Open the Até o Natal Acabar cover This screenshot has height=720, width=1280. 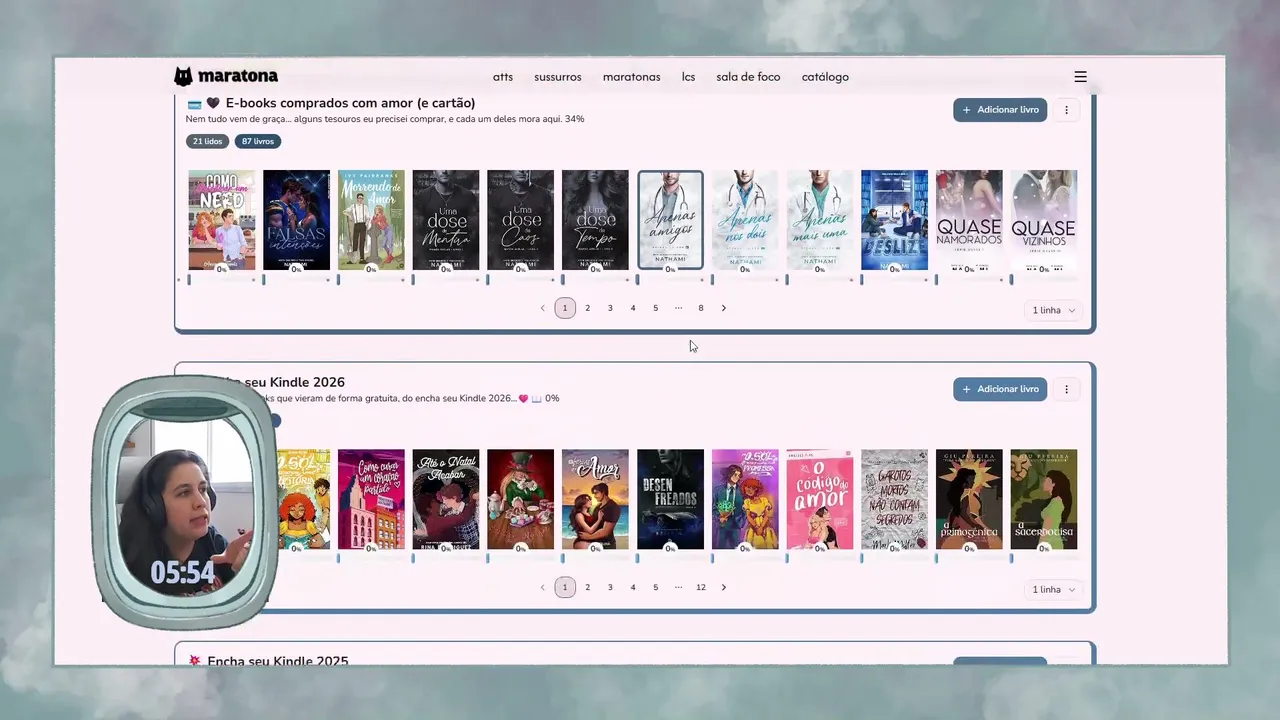click(x=446, y=499)
